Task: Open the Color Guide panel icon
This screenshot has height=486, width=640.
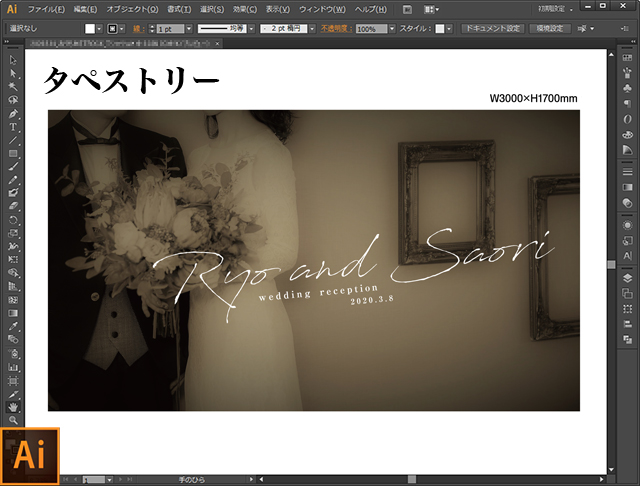Action: click(x=627, y=150)
